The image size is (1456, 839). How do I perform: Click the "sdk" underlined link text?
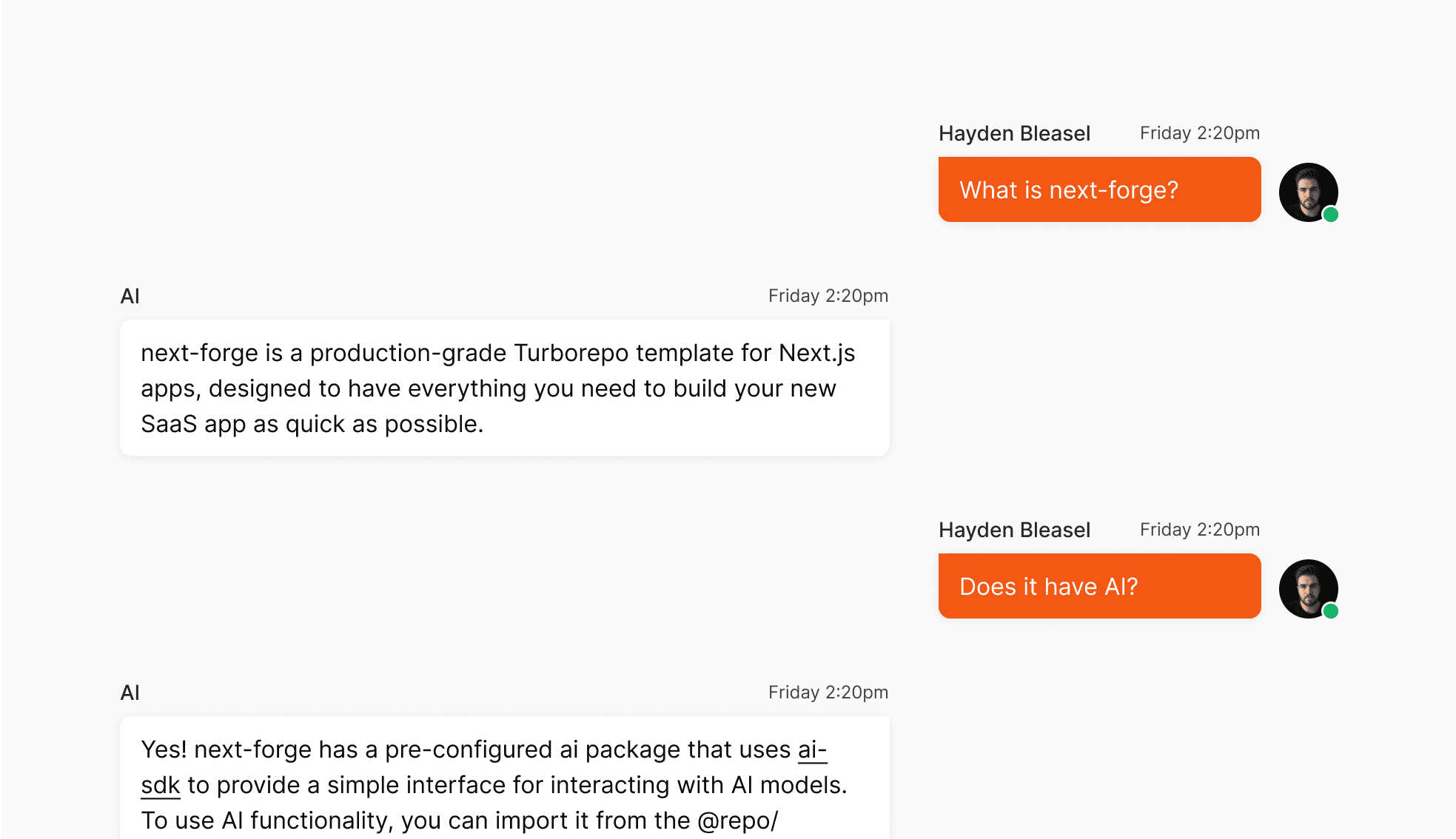tap(161, 785)
